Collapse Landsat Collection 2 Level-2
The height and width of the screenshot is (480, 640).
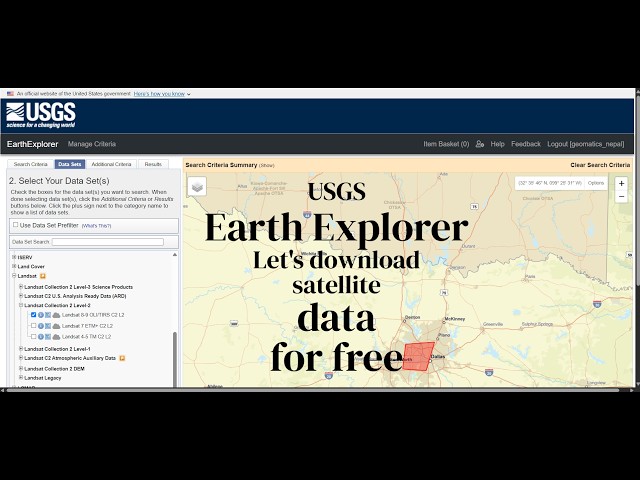(21, 305)
